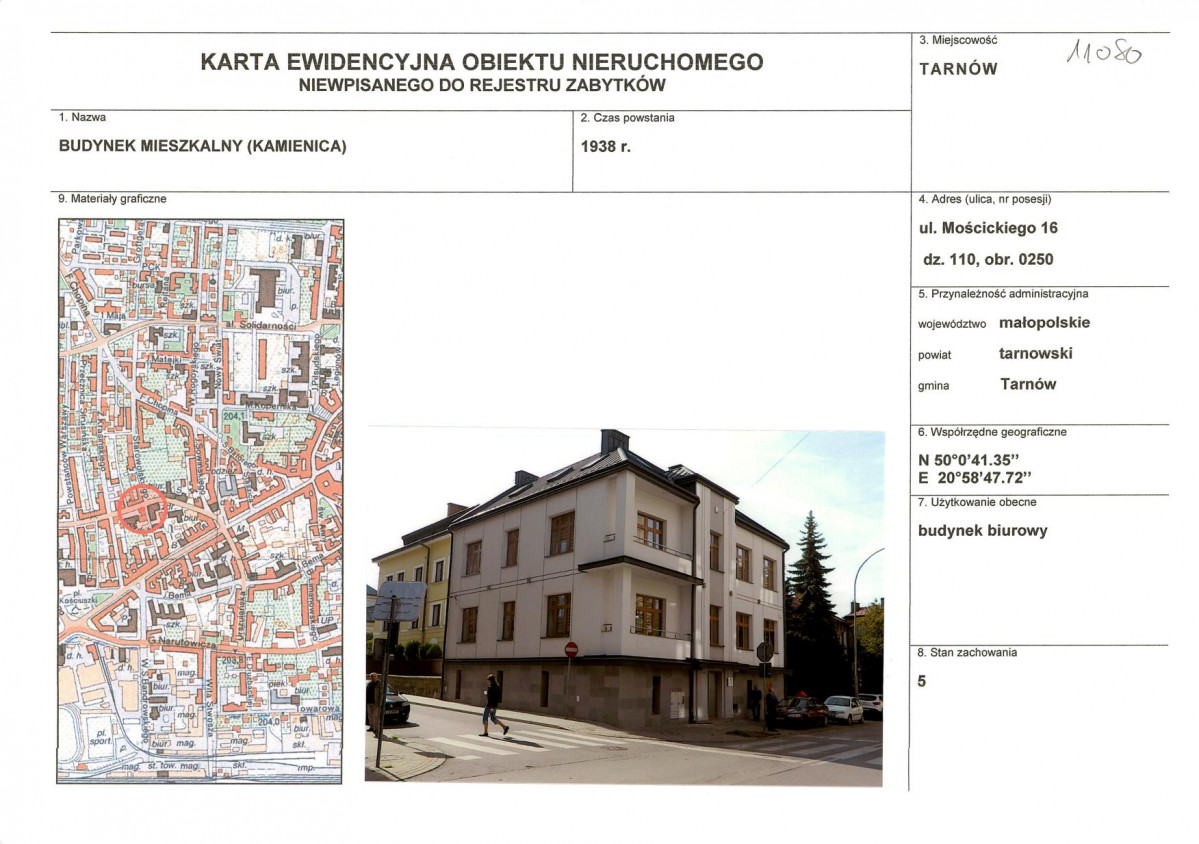Click the 'al. Solidarności' street label on map
This screenshot has width=1199, height=844.
click(262, 326)
